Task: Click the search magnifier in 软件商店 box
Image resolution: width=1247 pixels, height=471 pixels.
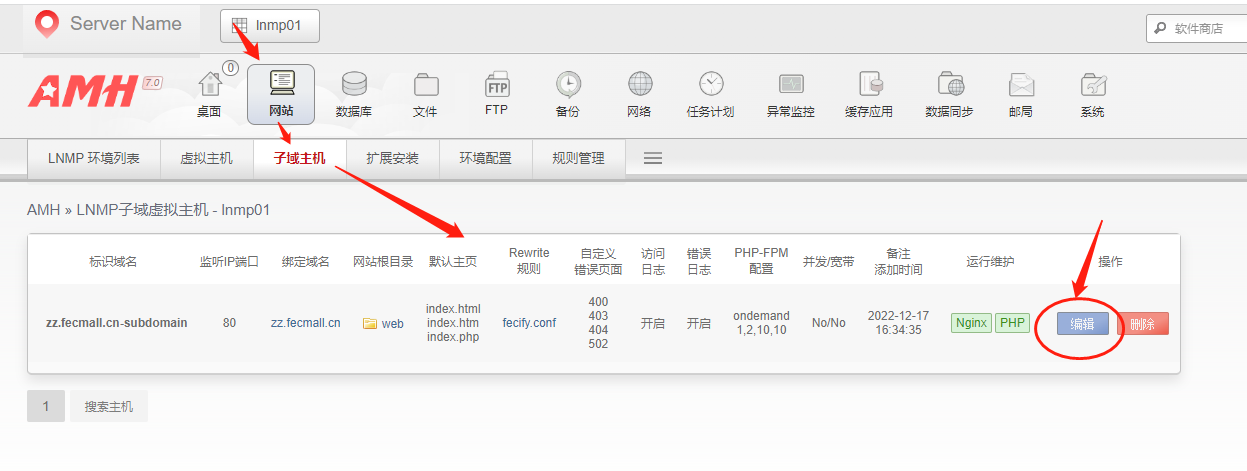Action: pyautogui.click(x=1161, y=28)
